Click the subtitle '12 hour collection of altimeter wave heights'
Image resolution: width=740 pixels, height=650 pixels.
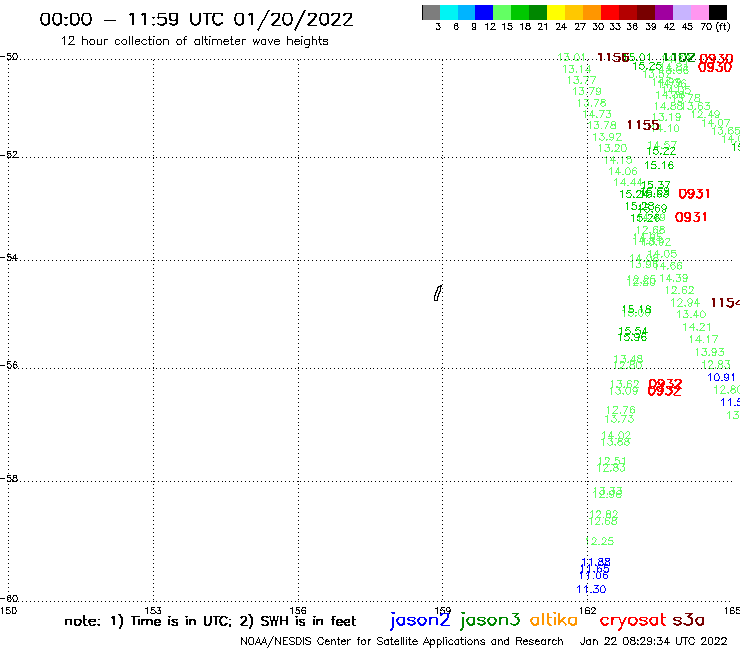[194, 41]
